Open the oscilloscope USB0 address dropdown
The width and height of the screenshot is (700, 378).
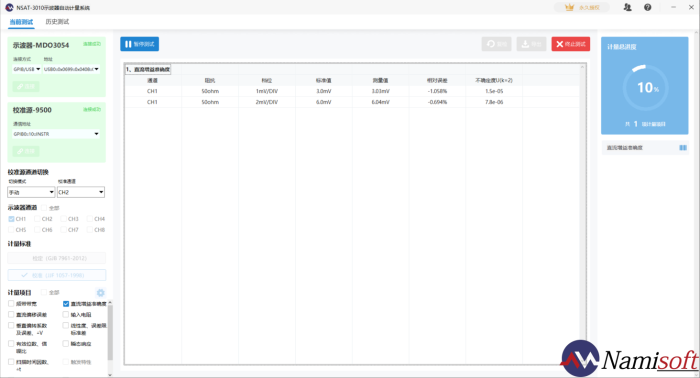point(71,69)
